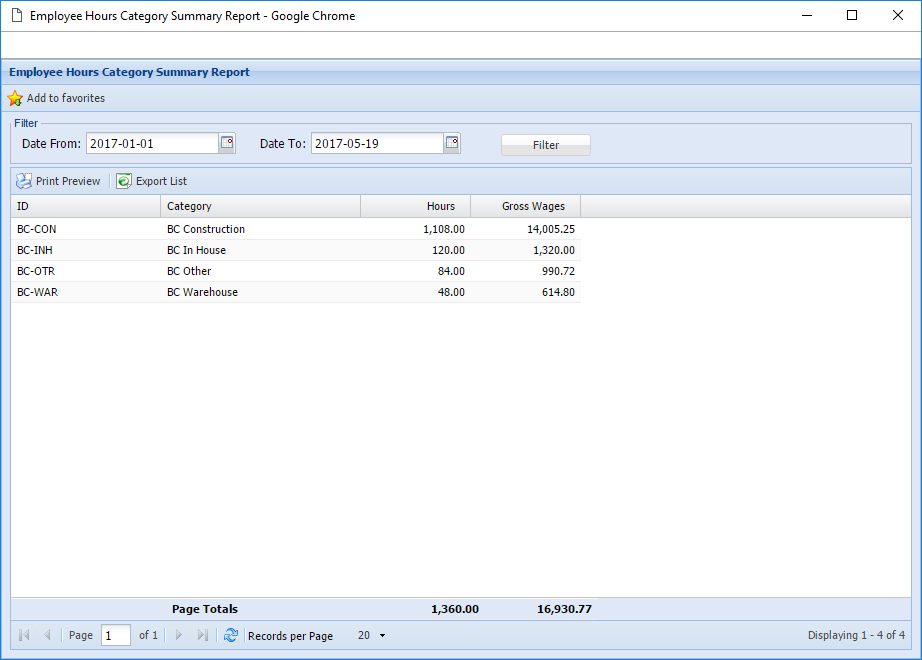Click the Export List Excel icon
The height and width of the screenshot is (660, 922).
click(x=124, y=181)
